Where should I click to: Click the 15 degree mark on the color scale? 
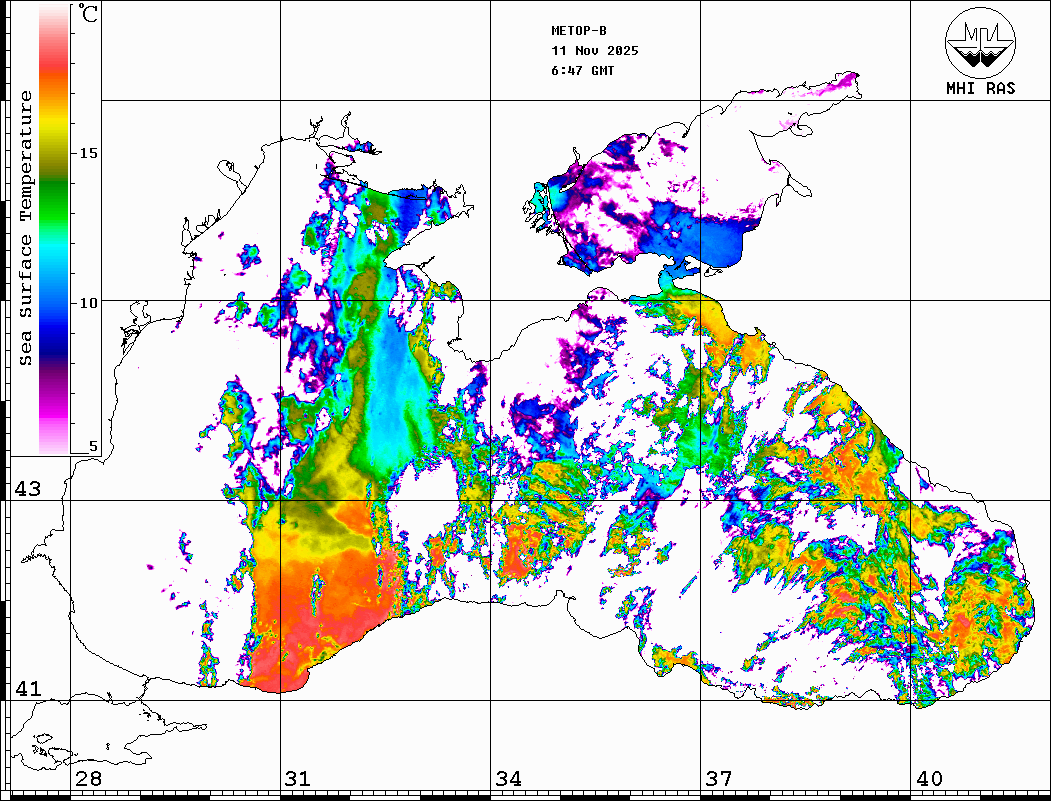89,153
